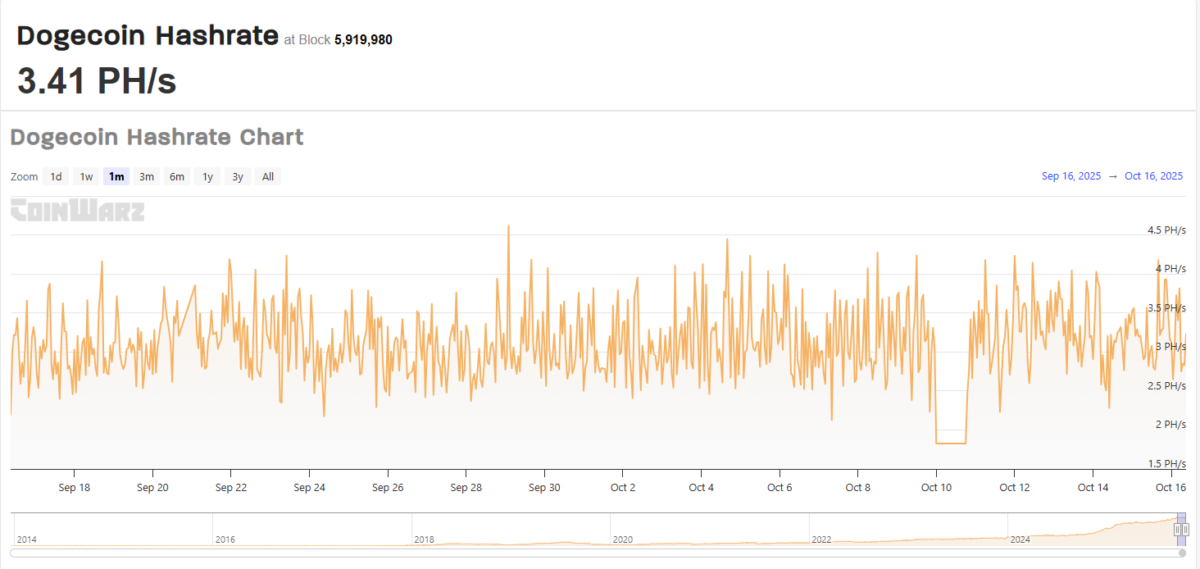Click the 2024 label in navigator

pos(1020,539)
